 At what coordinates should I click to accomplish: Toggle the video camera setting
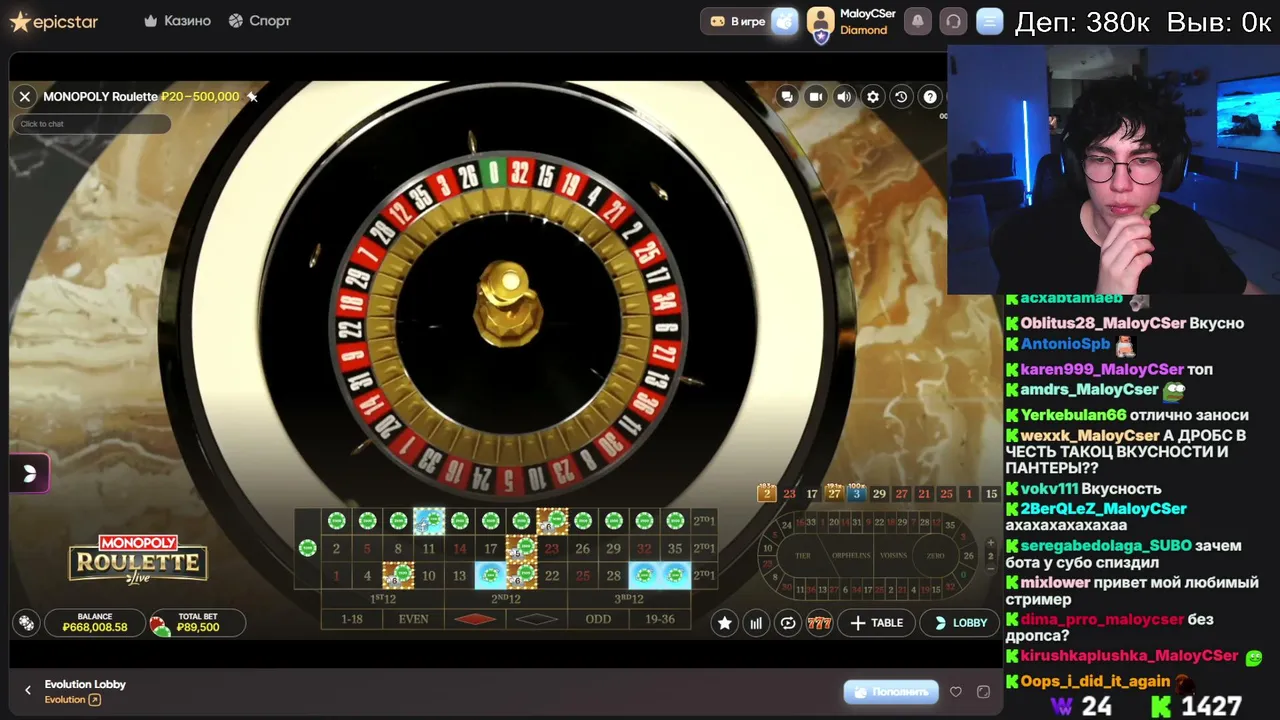pyautogui.click(x=816, y=97)
